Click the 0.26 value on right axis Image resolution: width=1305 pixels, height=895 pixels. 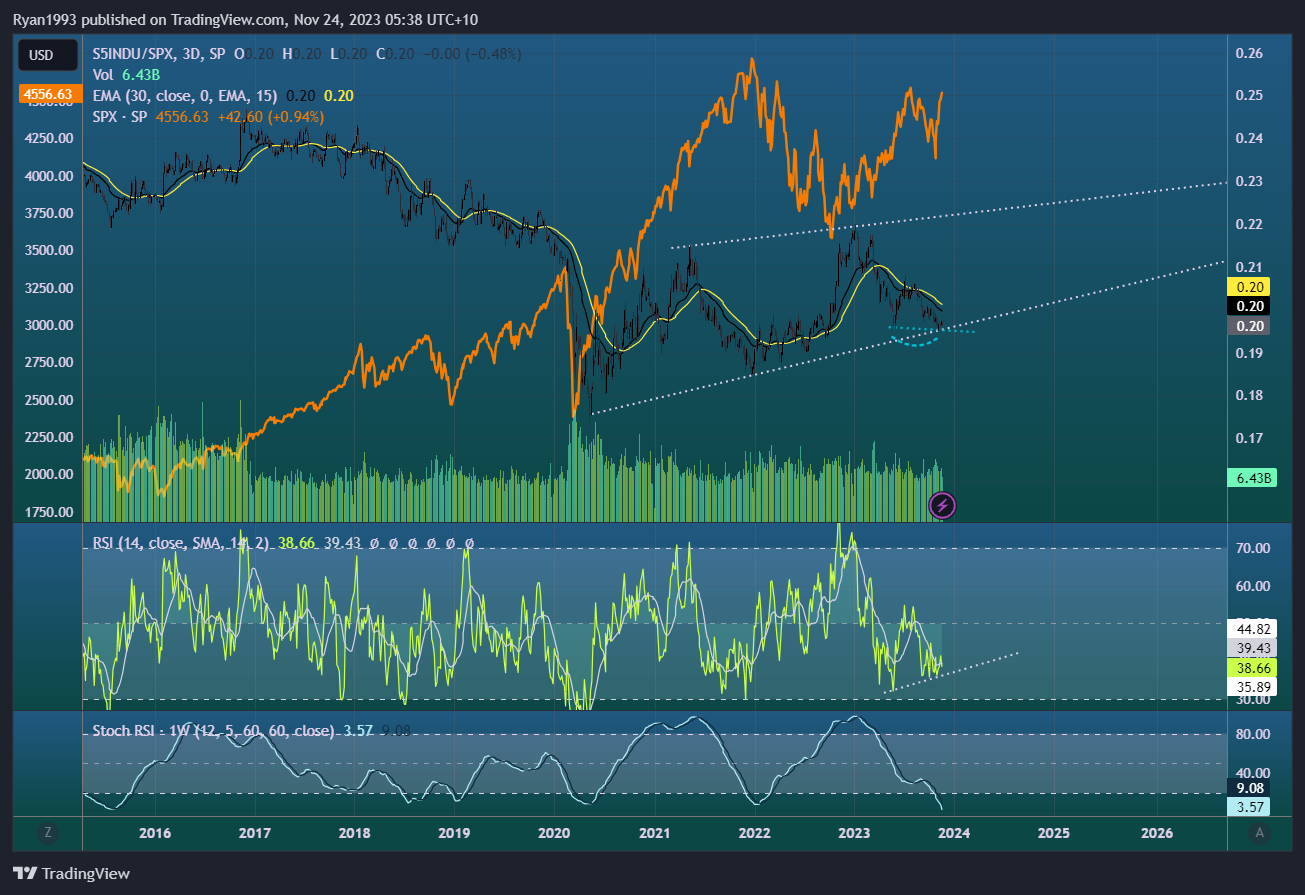coord(1250,53)
